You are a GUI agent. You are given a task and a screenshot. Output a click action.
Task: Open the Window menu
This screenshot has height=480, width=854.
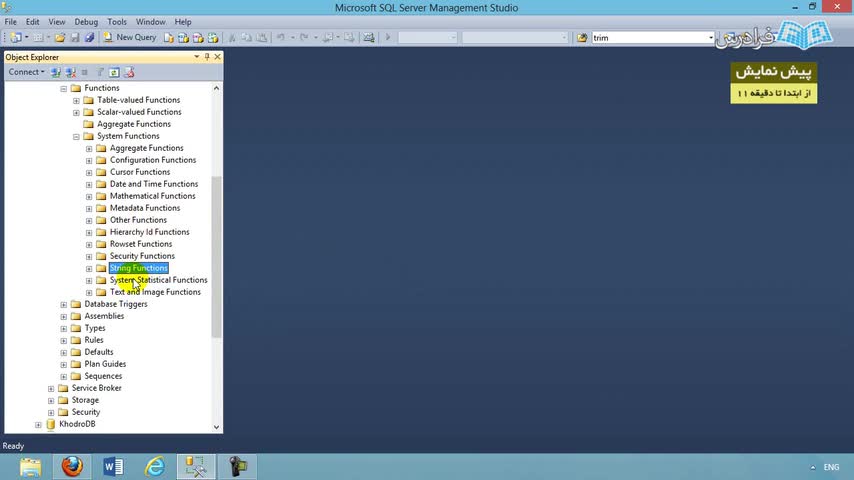[150, 22]
